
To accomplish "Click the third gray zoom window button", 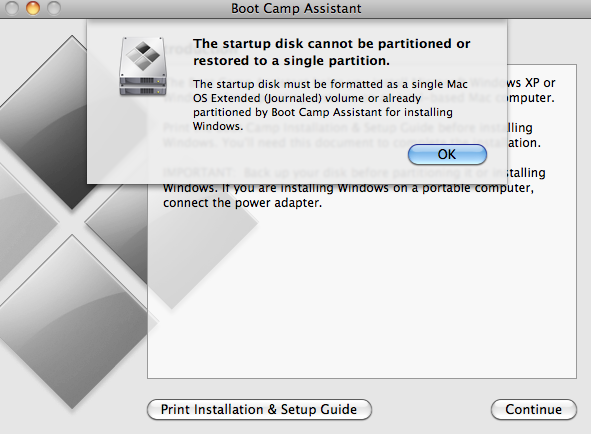I will 54,8.
